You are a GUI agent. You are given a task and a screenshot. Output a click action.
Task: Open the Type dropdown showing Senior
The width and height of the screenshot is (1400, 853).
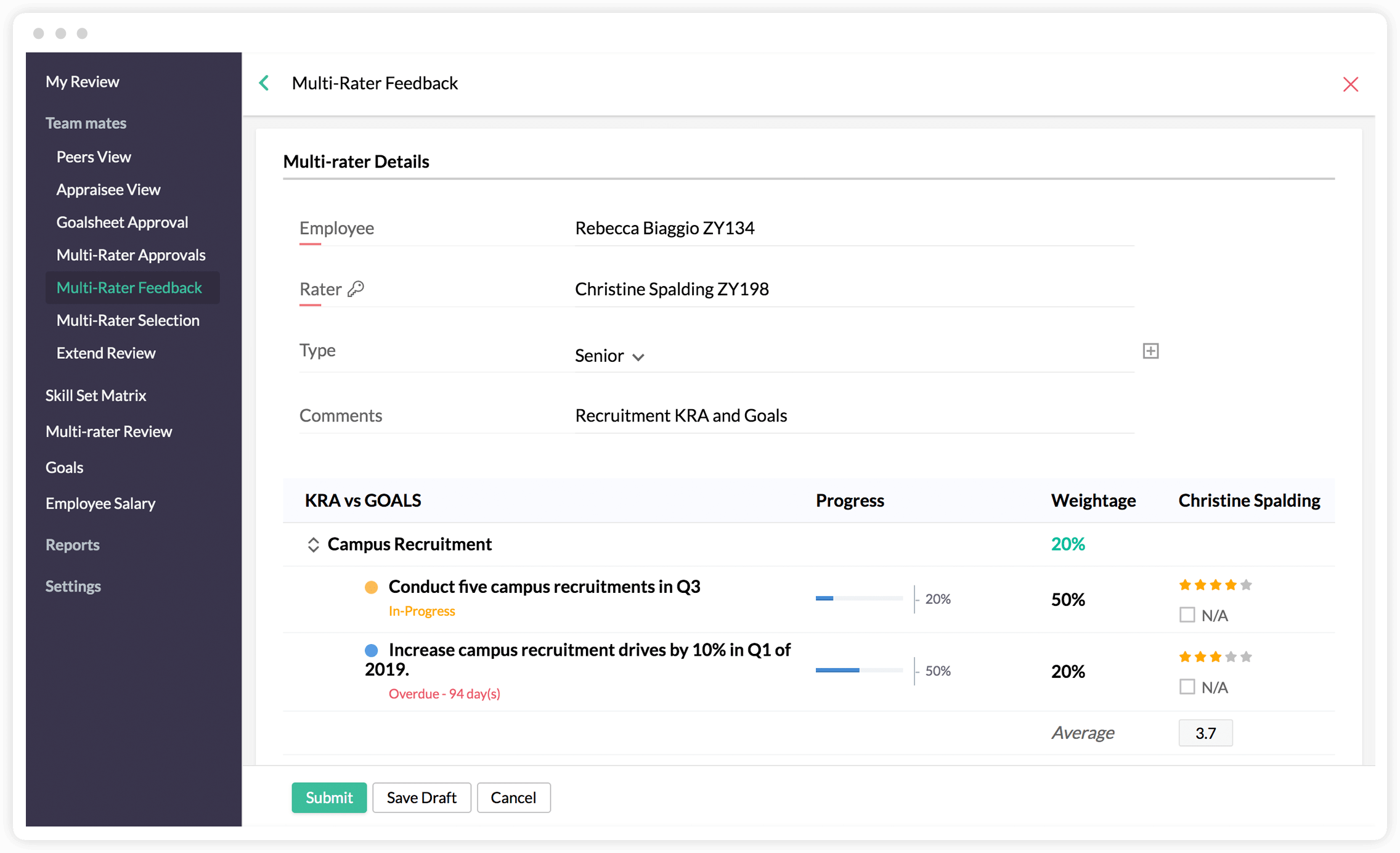tap(609, 356)
